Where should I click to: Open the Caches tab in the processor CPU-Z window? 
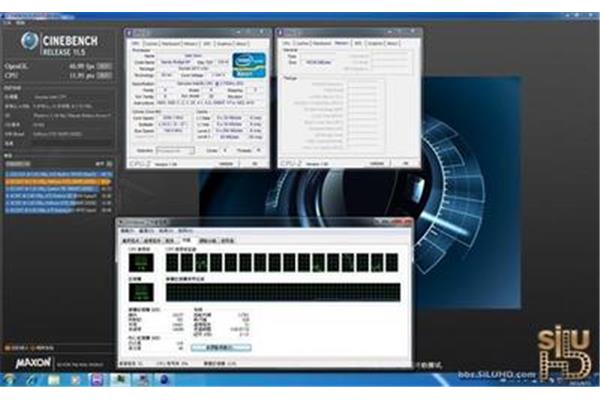click(151, 44)
